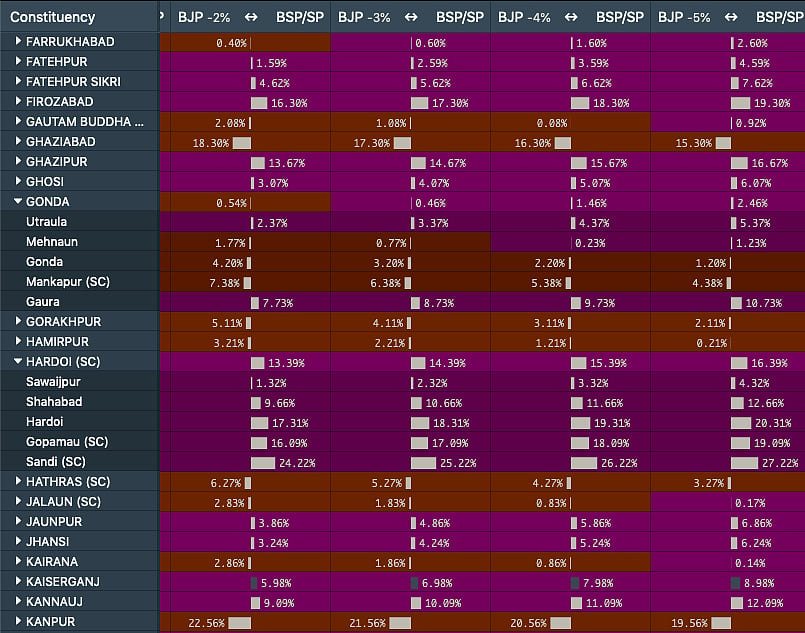The image size is (805, 633).
Task: Select the Utraula sub-row
Action: 80,222
